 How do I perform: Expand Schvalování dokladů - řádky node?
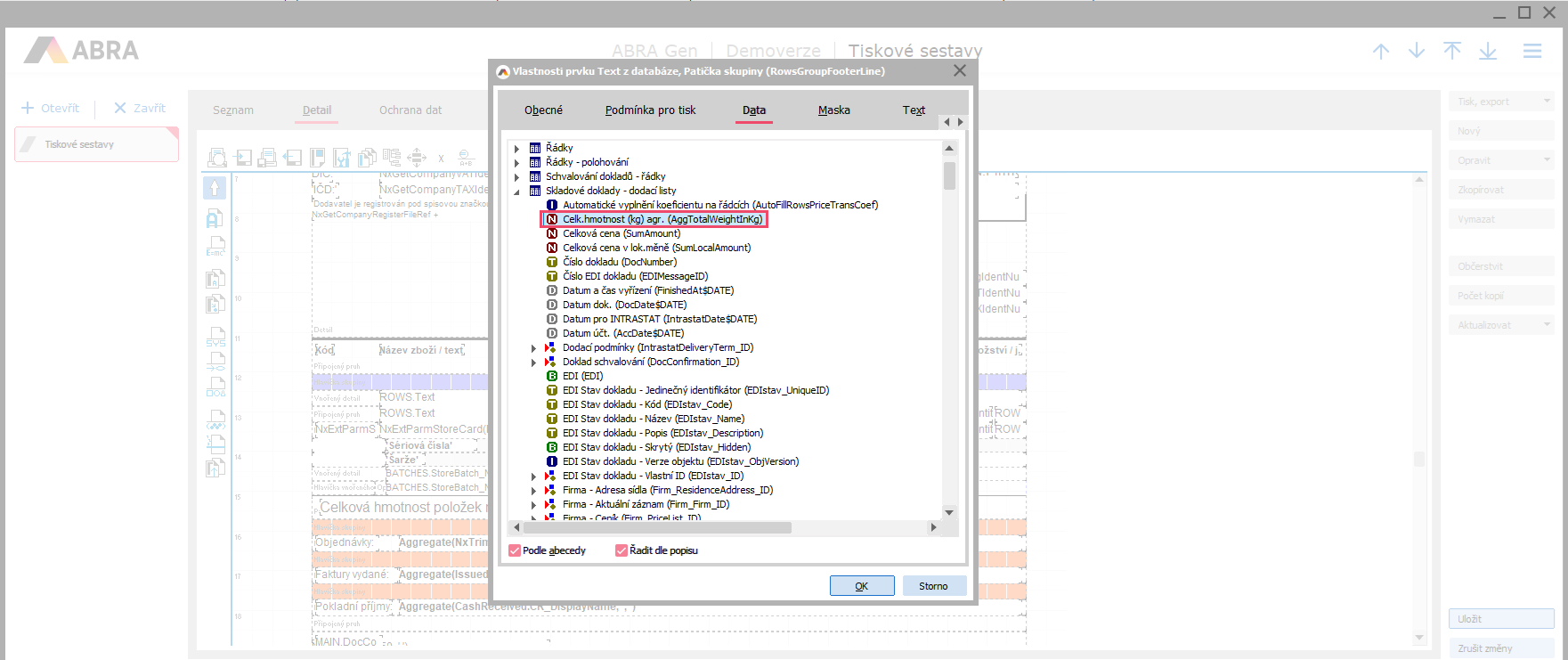(x=517, y=177)
